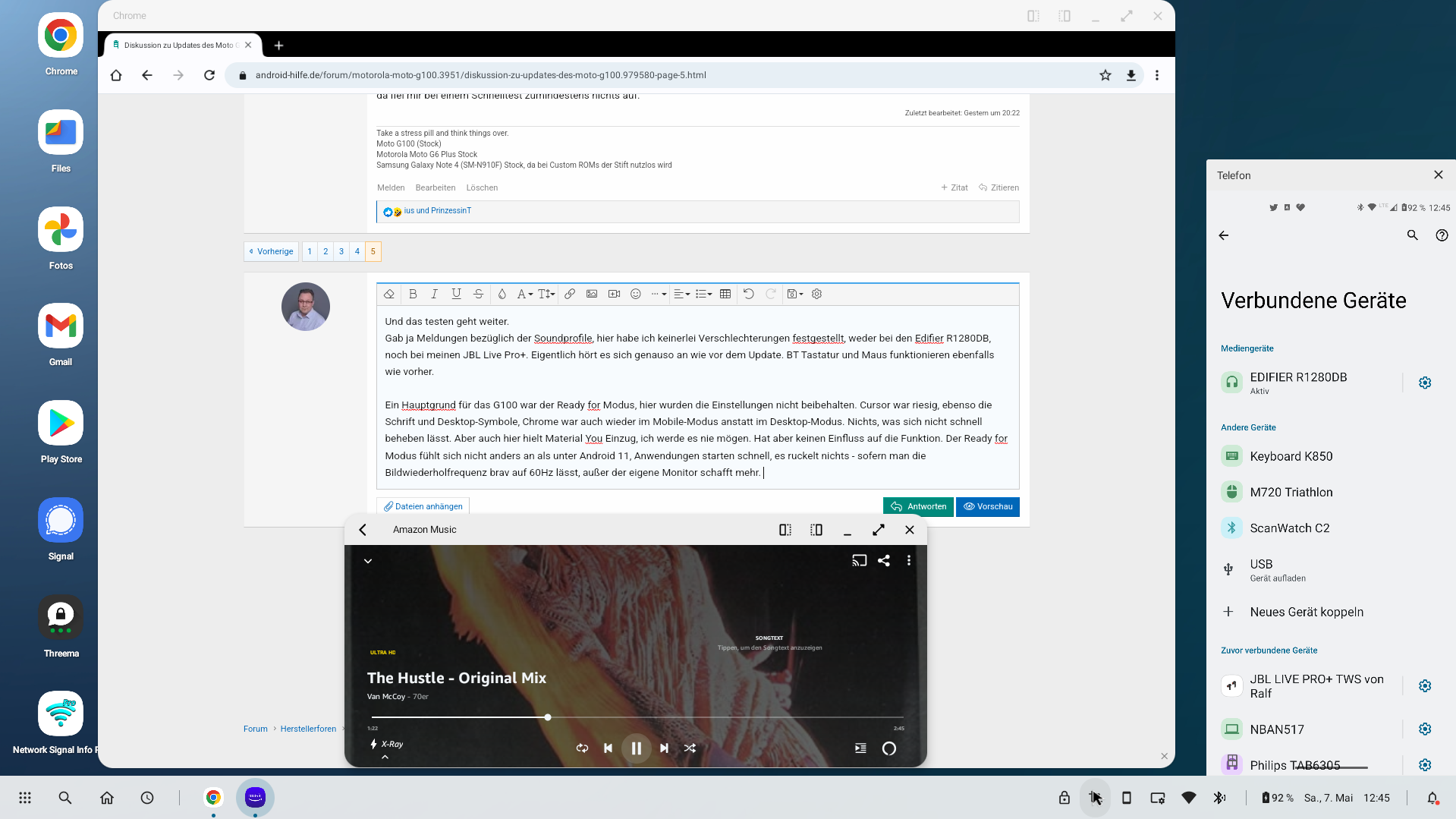Open the save draft dropdown

(794, 295)
